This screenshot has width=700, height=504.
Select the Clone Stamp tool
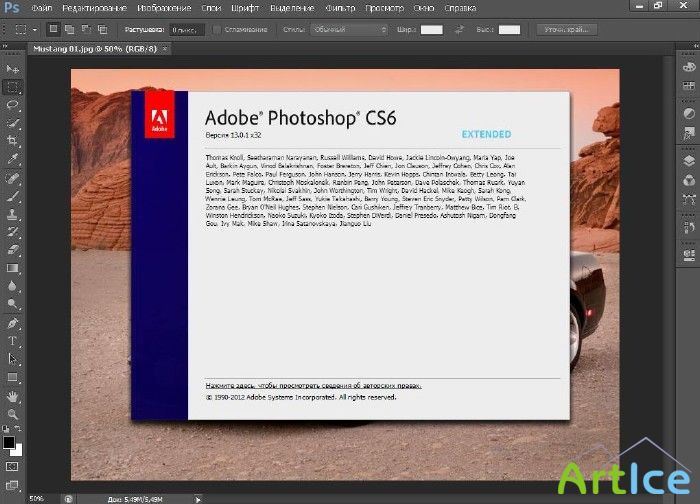point(12,214)
